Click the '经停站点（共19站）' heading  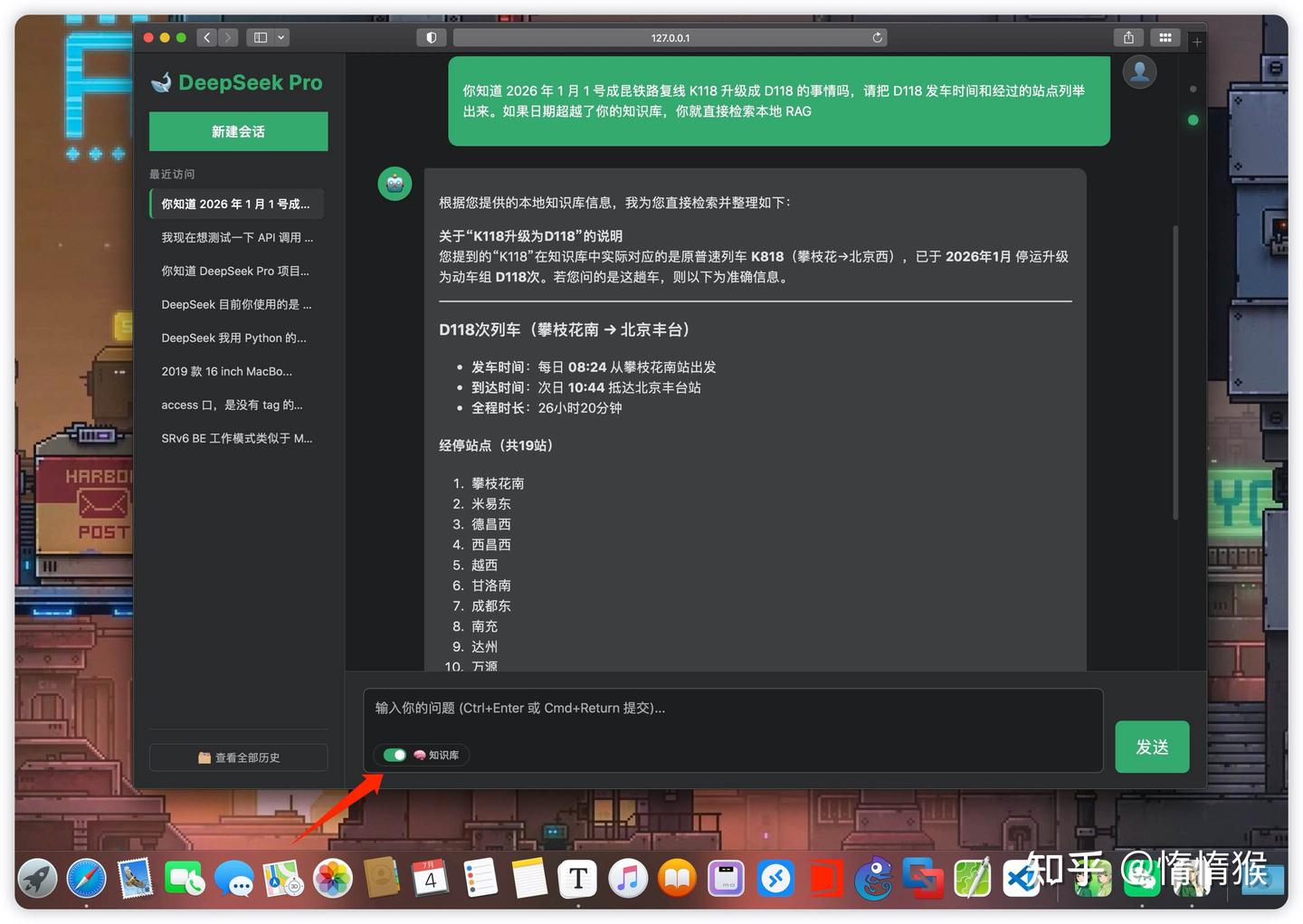496,445
